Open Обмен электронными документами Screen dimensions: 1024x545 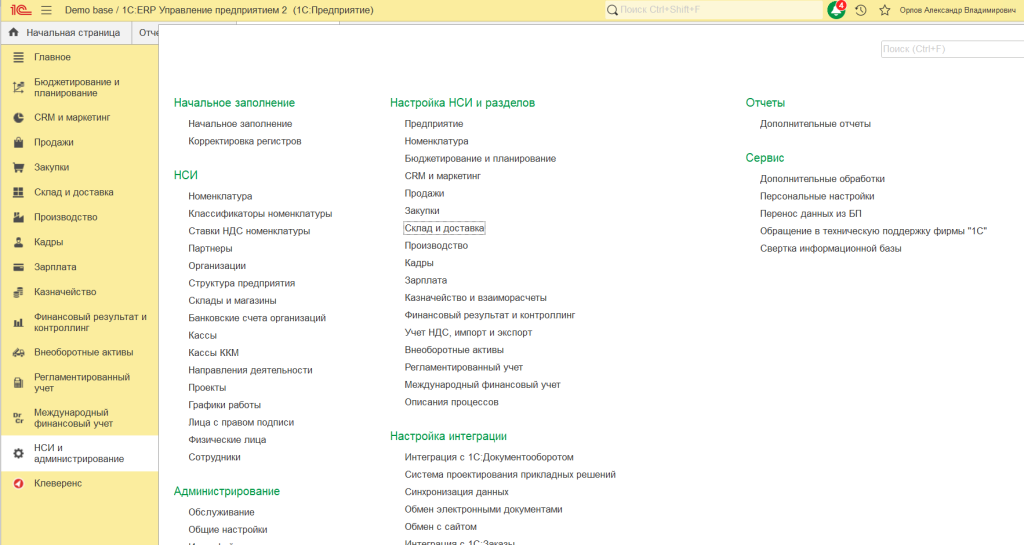[483, 509]
